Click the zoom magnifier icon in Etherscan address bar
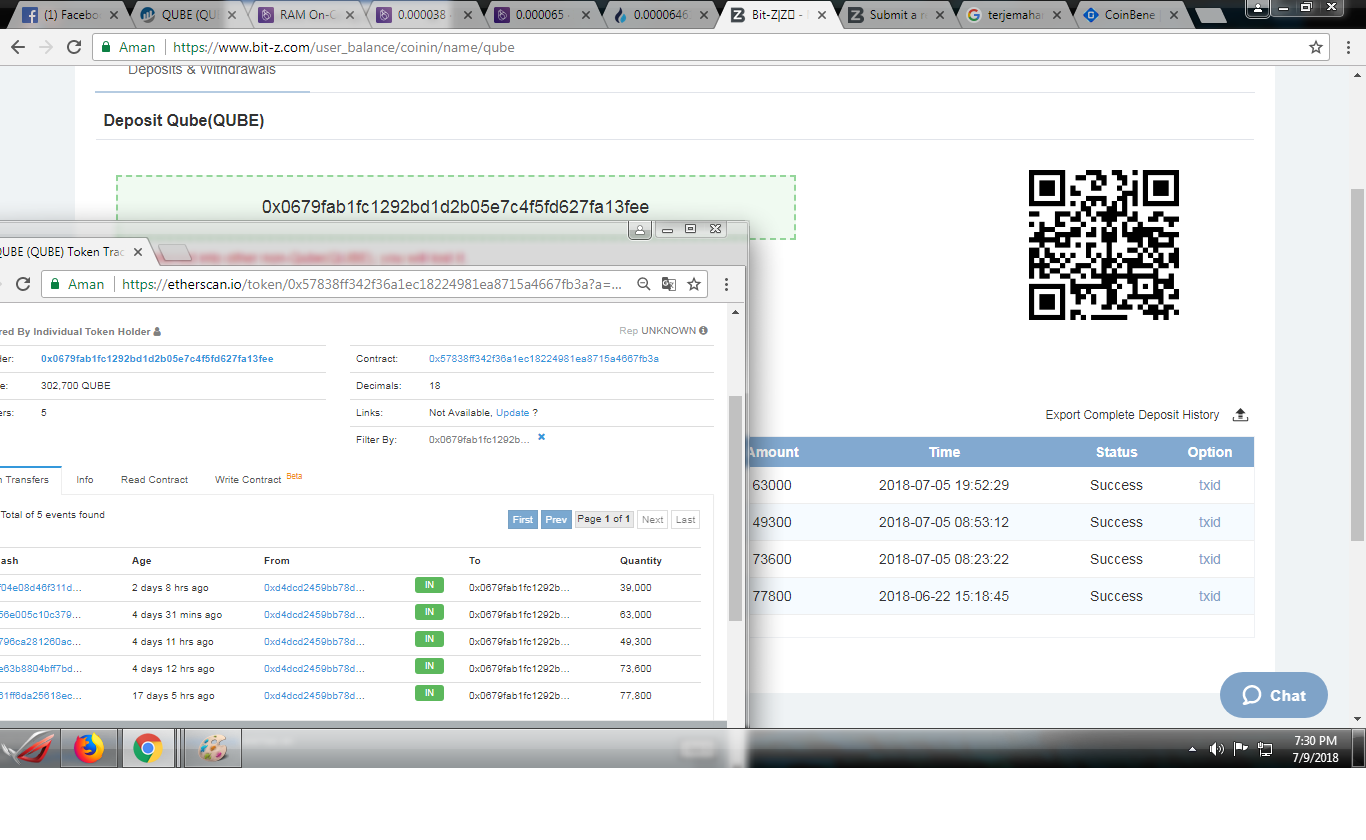This screenshot has width=1366, height=840. [x=644, y=284]
